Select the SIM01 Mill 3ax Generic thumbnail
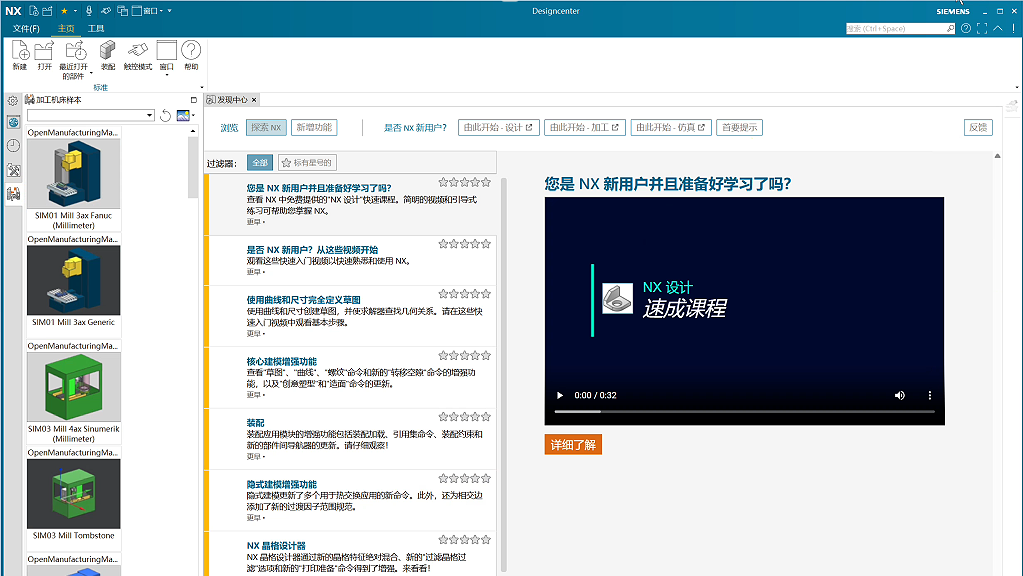 tap(74, 280)
